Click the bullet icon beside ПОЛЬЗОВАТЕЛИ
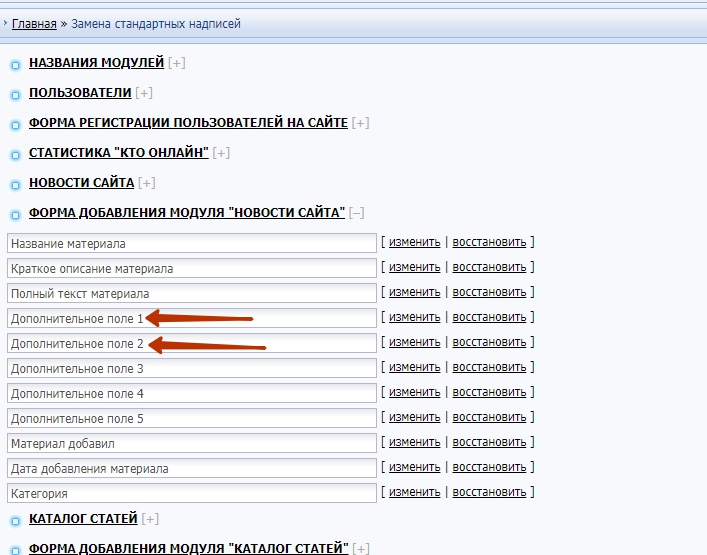This screenshot has height=555, width=707. click(15, 96)
